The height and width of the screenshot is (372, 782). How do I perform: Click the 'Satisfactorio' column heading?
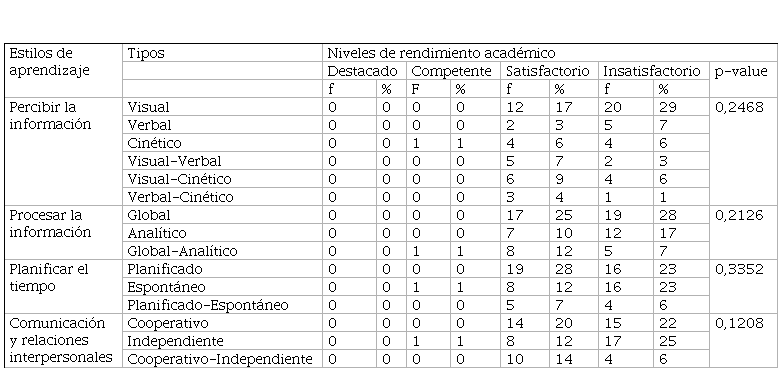(x=550, y=71)
